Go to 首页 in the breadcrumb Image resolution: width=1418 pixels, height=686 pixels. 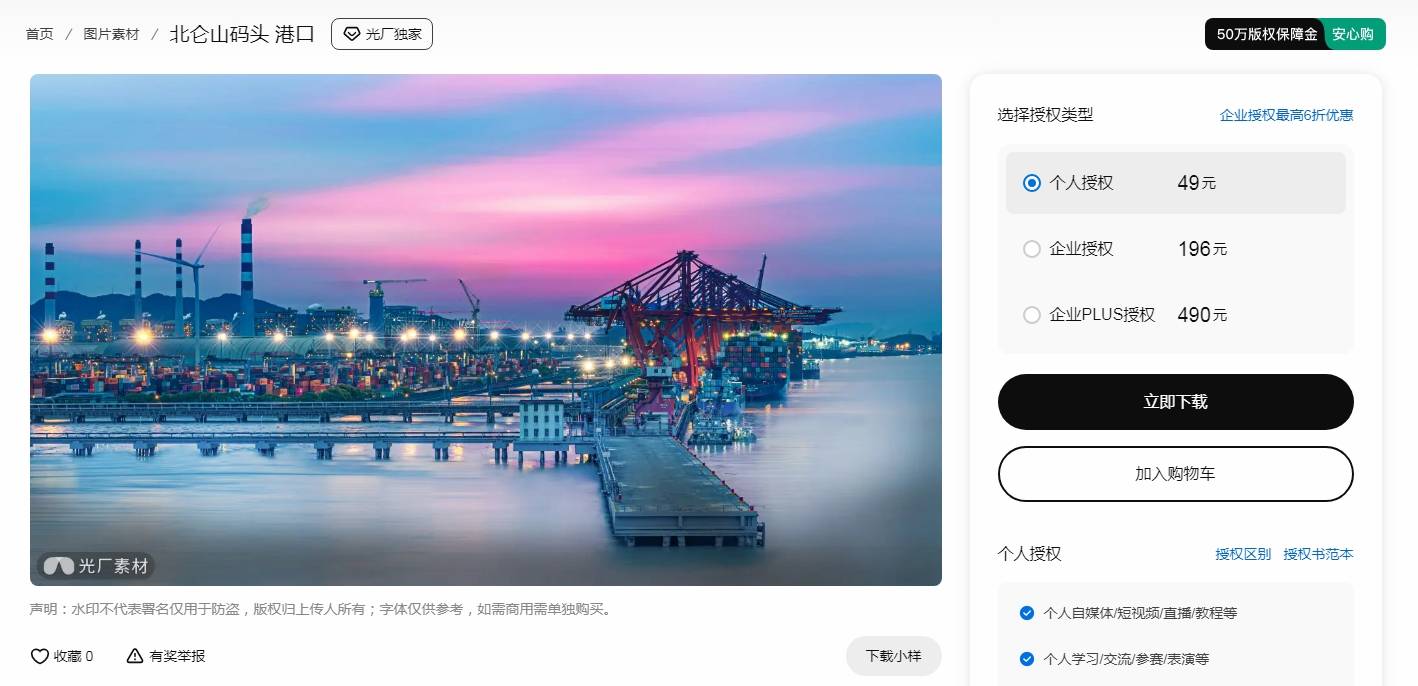(40, 34)
